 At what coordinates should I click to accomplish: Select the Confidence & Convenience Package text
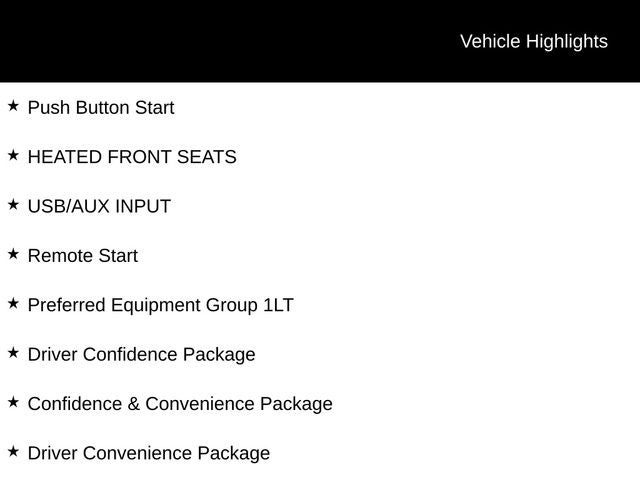(180, 404)
